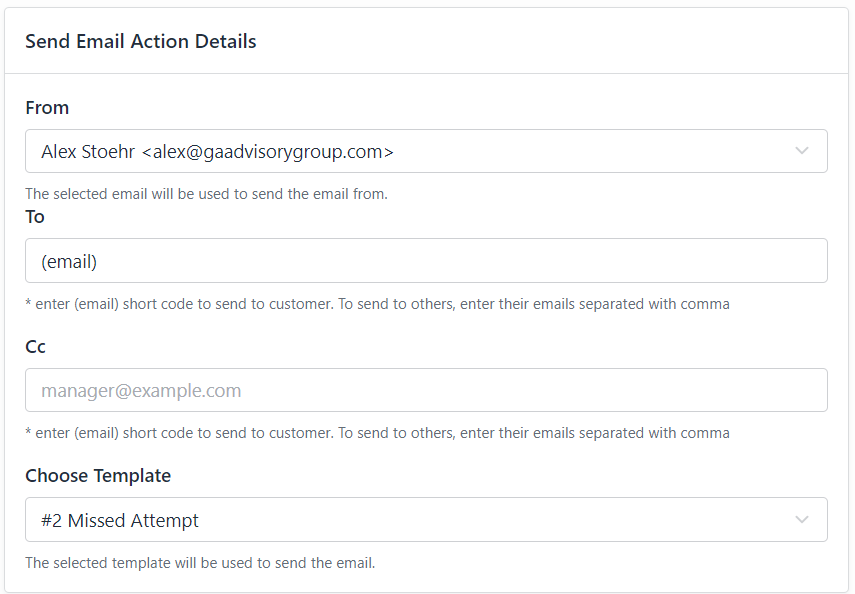Click the chevron arrow in the From field
Screen dimensions: 855x594
(x=802, y=151)
